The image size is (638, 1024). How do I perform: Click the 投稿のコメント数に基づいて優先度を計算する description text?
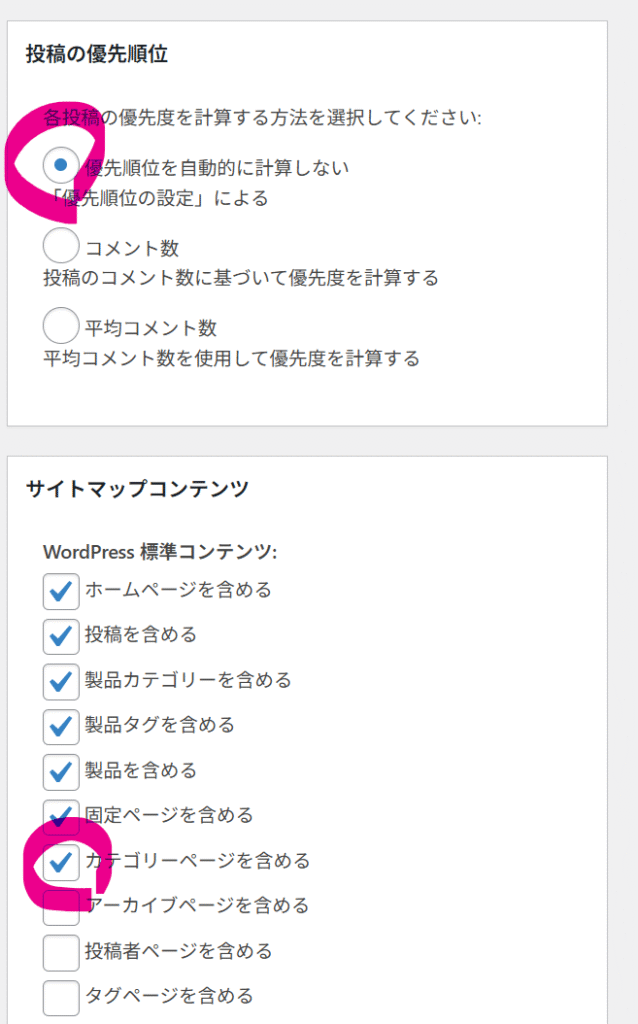[241, 277]
